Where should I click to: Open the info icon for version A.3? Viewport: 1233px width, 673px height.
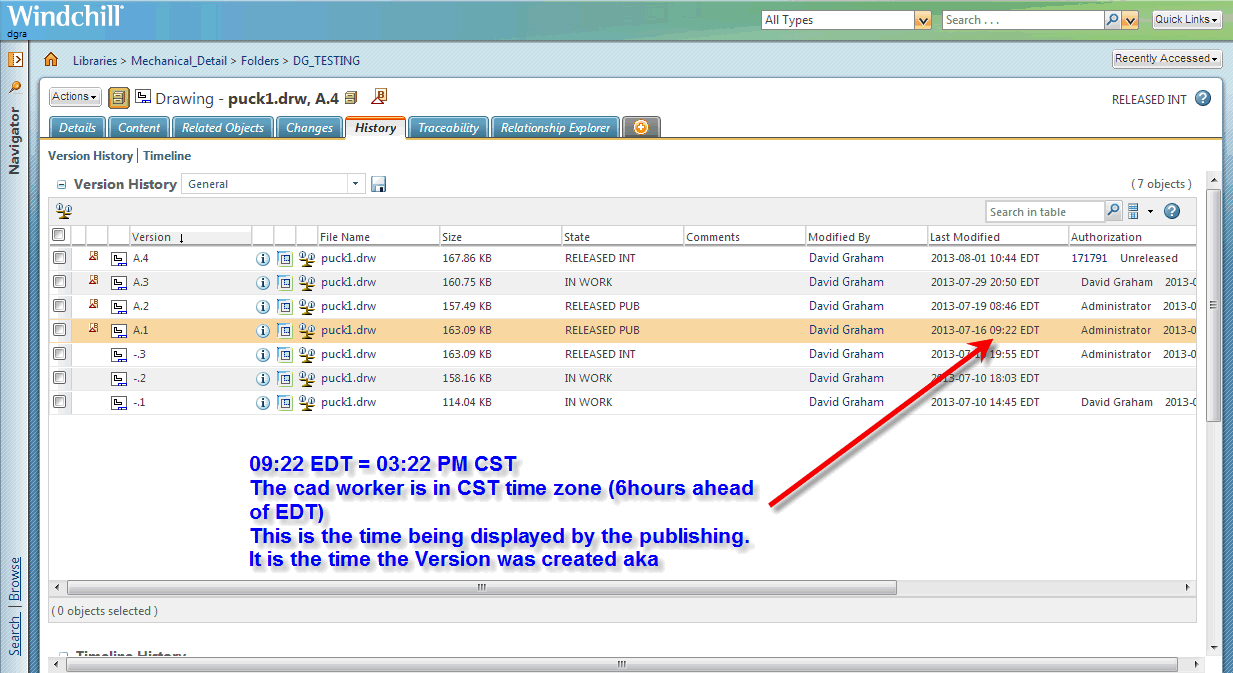(x=263, y=282)
